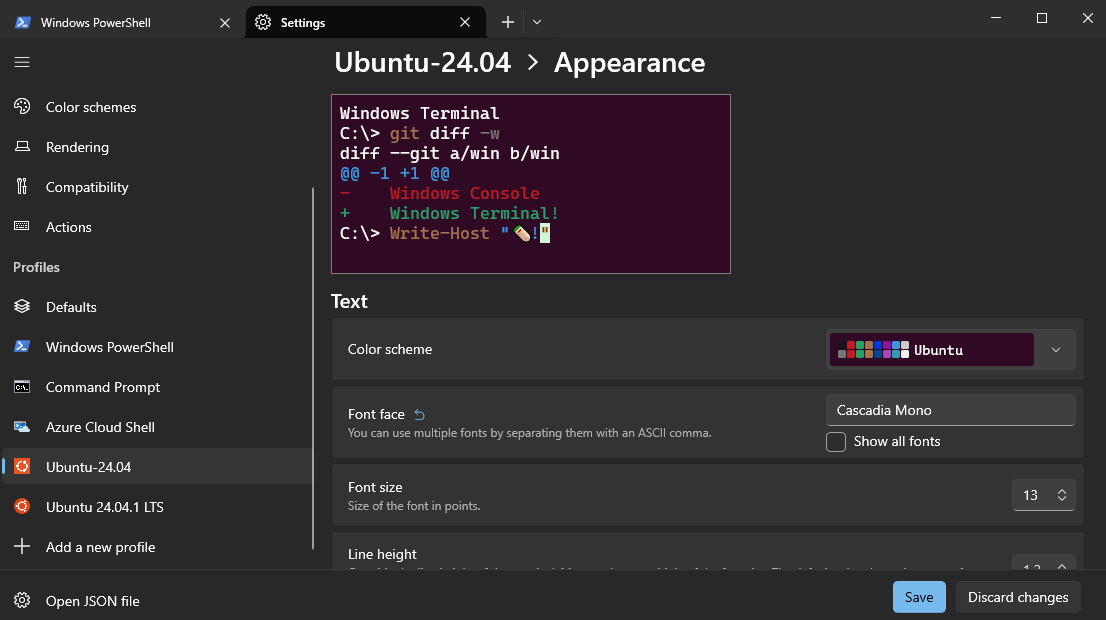Click the Open JSON file gear icon
Screen dimensions: 1106x620
[x=22, y=601]
